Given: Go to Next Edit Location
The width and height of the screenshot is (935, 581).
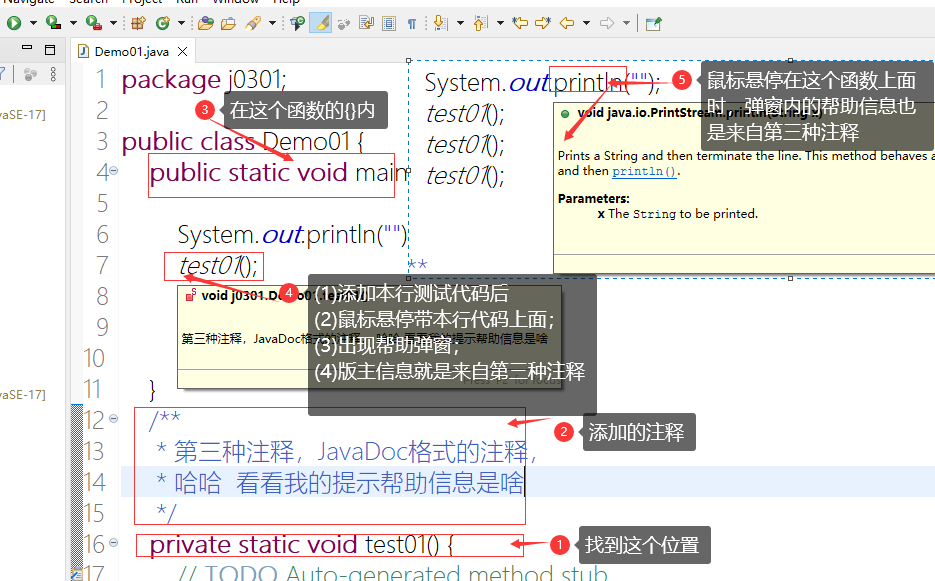Looking at the screenshot, I should [x=543, y=23].
